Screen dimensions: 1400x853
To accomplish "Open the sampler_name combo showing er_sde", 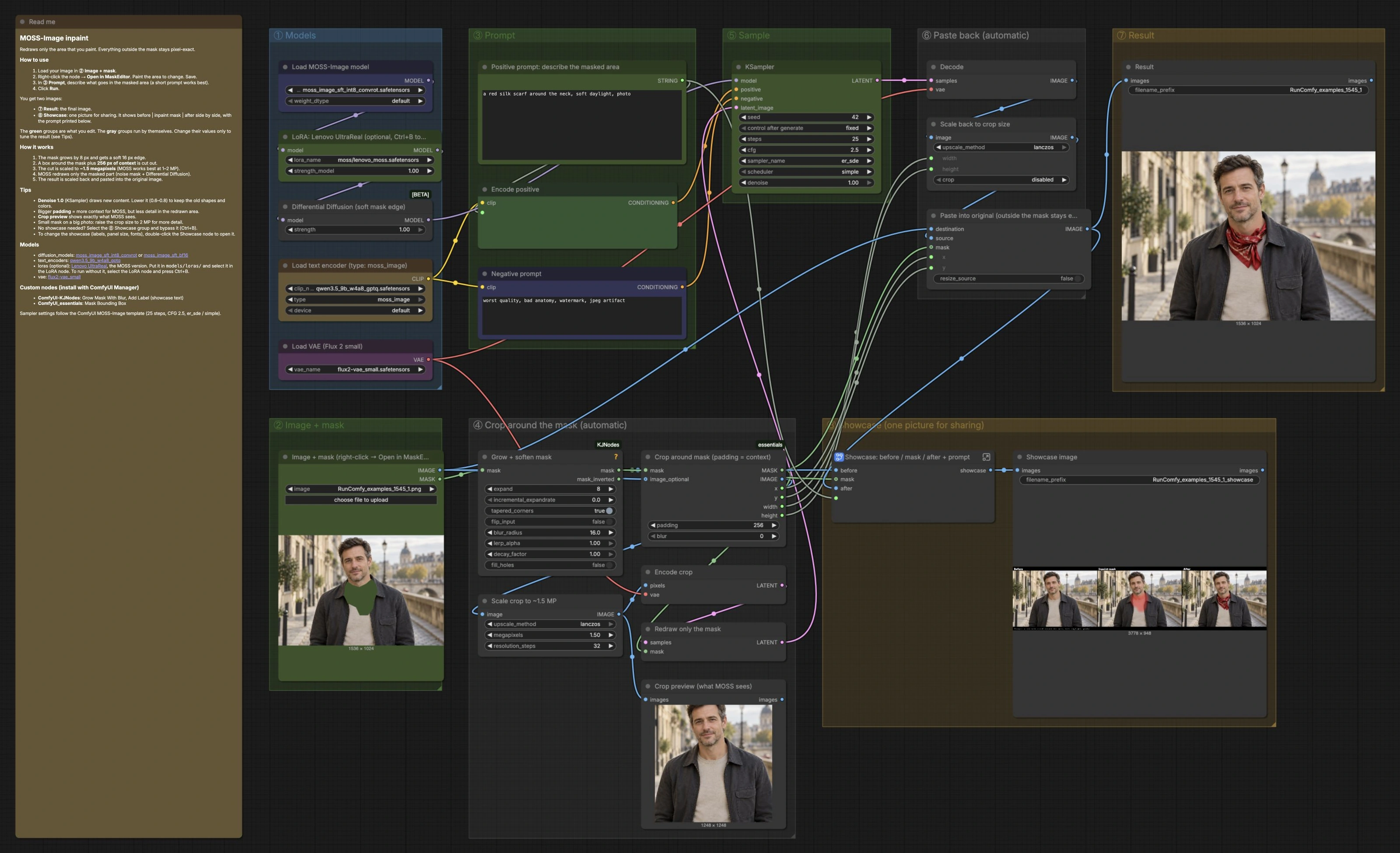I will tap(806, 161).
